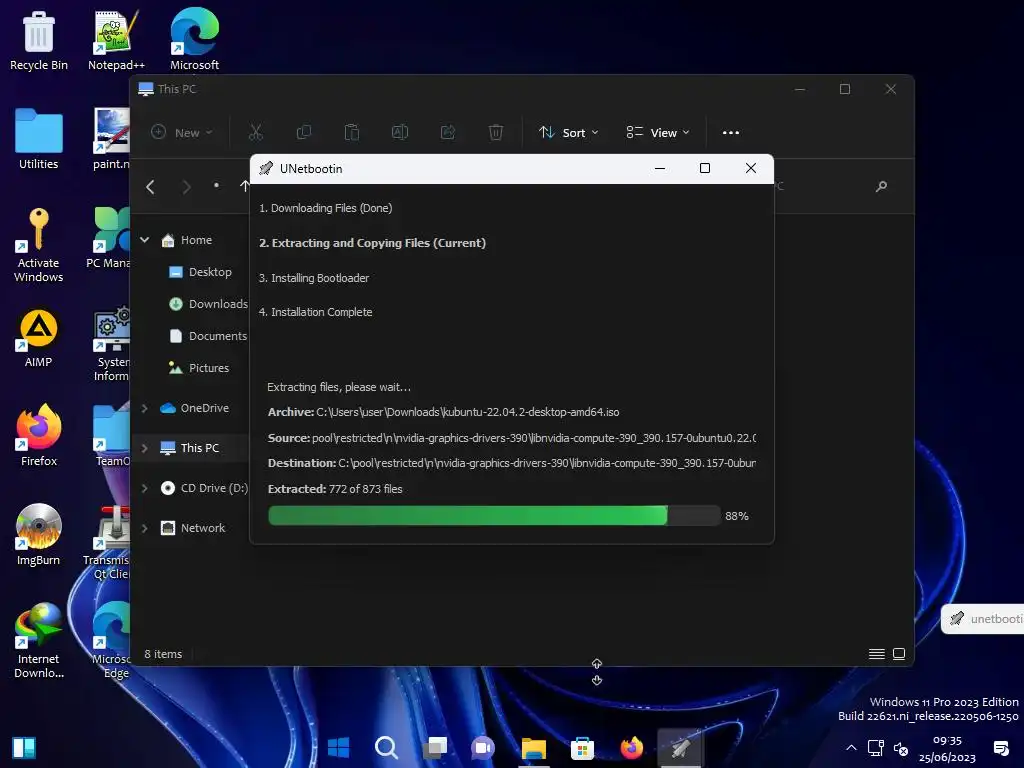Image resolution: width=1024 pixels, height=768 pixels.
Task: Open File Explorer from the taskbar
Action: (x=534, y=747)
